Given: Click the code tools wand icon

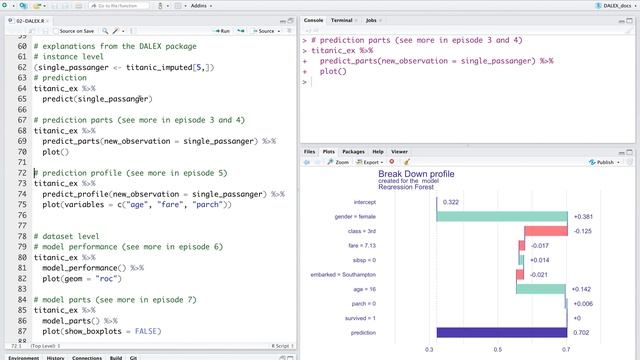Looking at the screenshot, I should (116, 31).
